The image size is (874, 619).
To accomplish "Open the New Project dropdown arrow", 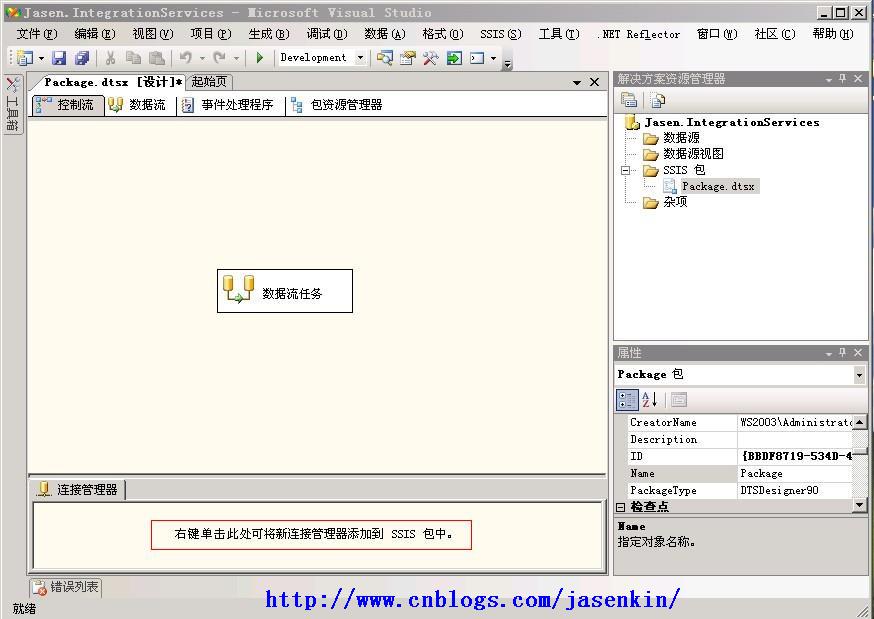I will (x=41, y=58).
